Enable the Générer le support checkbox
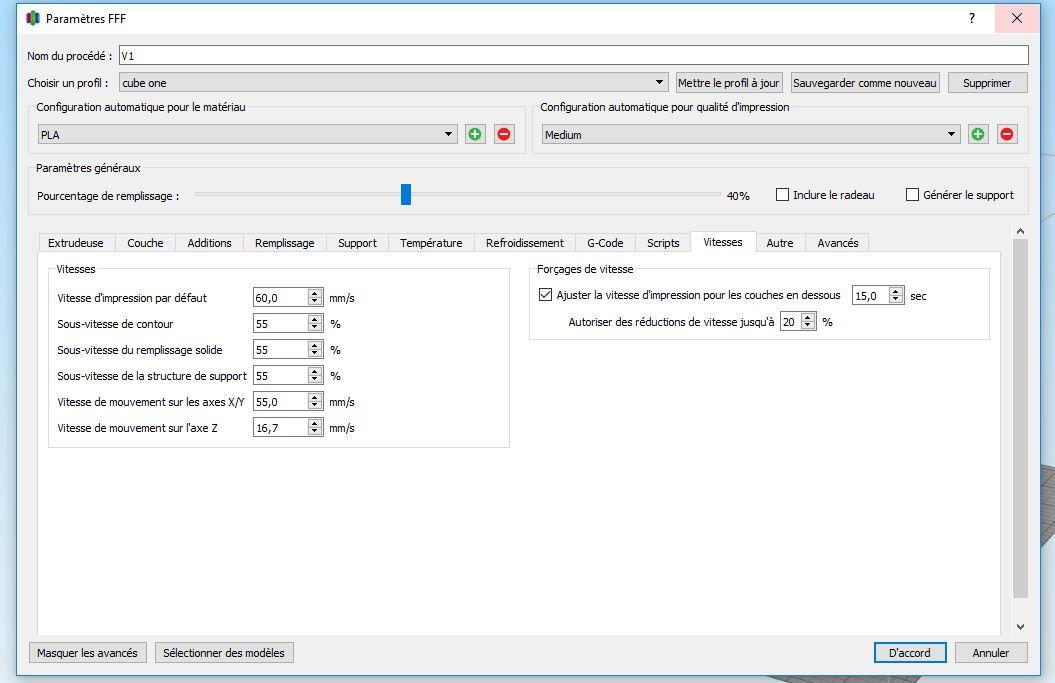This screenshot has width=1055, height=683. [912, 194]
